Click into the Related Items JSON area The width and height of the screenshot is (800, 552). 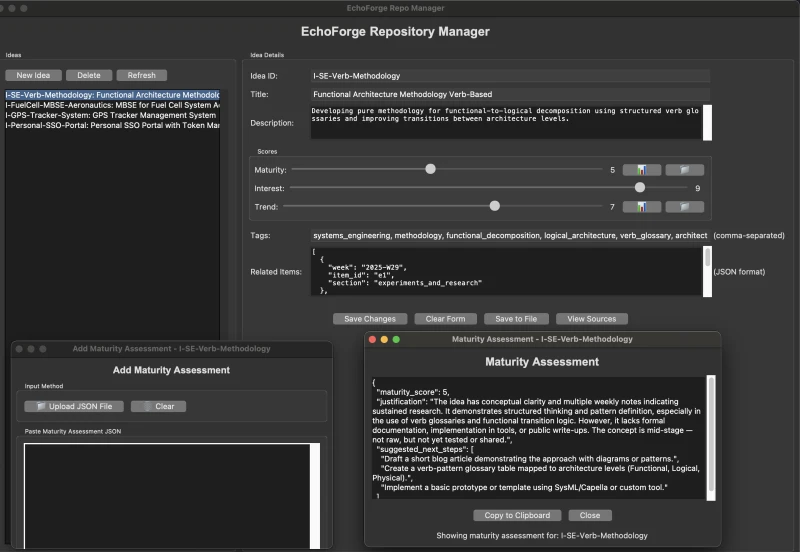(507, 271)
